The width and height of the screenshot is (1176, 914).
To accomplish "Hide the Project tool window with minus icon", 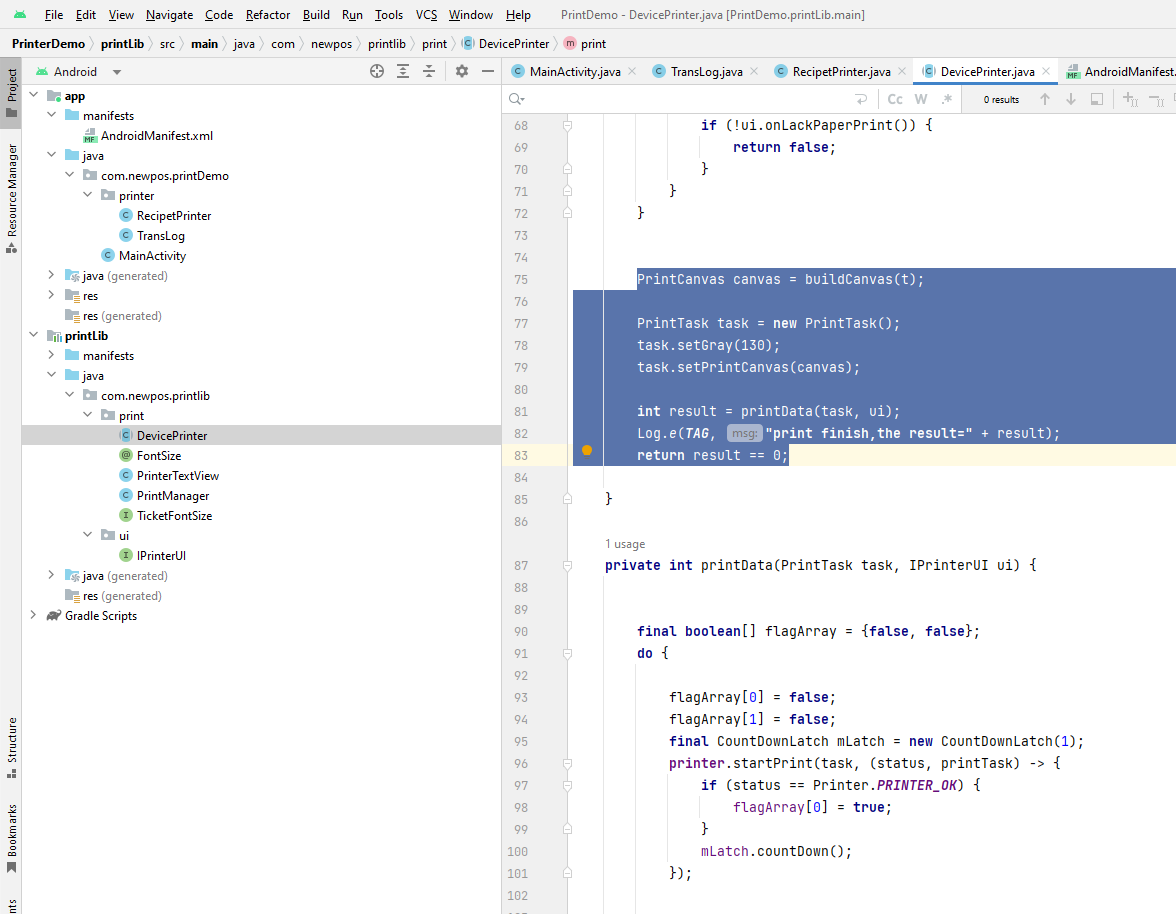I will (488, 71).
